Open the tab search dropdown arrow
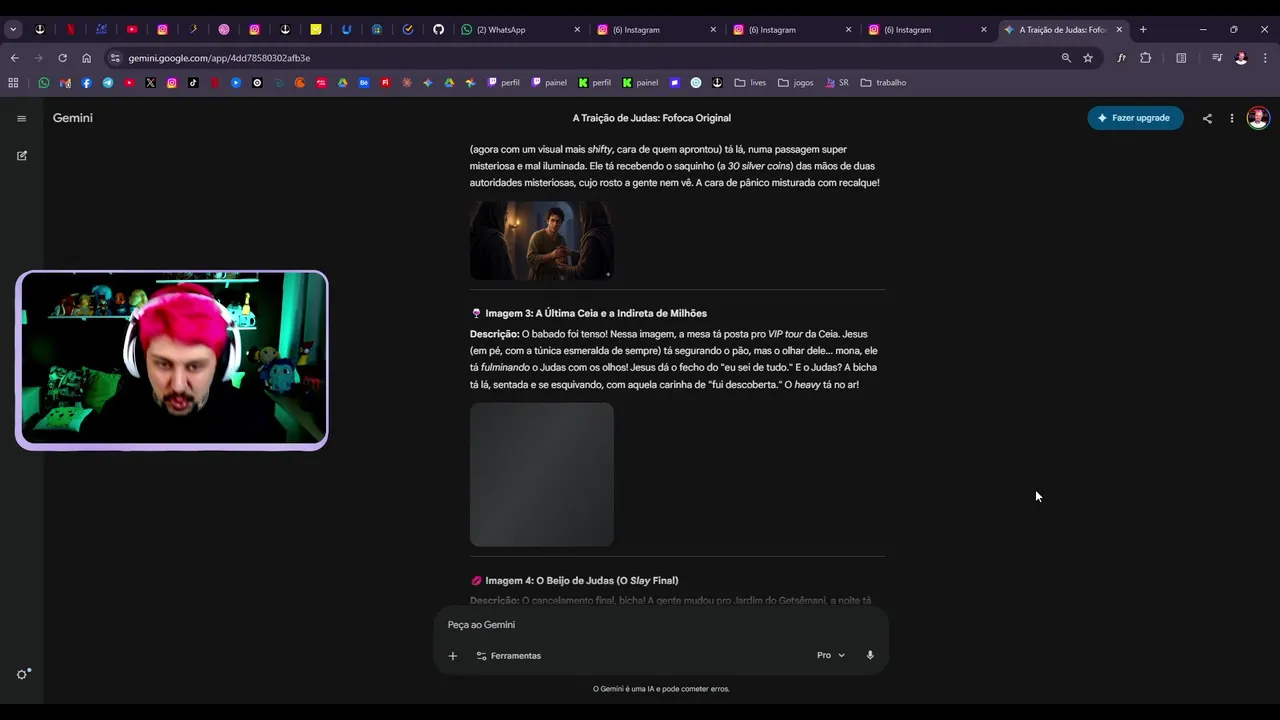Screen dimensions: 1280x720 (13, 30)
